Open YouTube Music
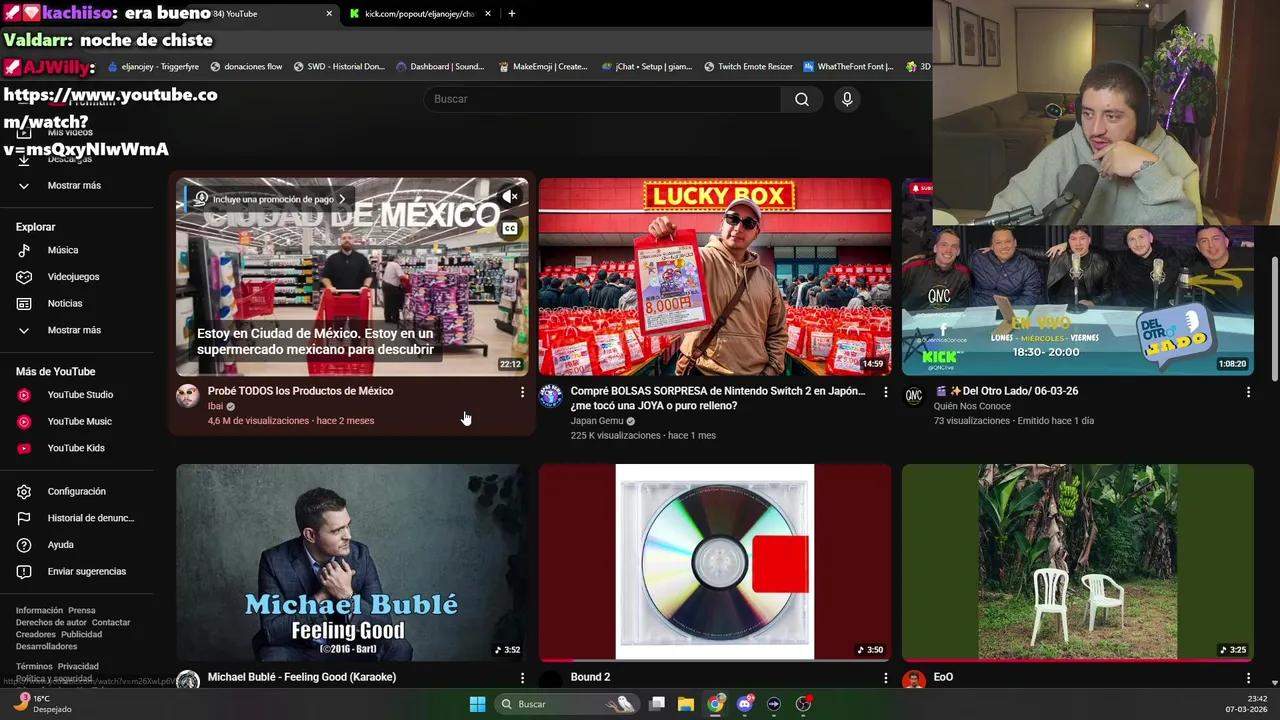1280x720 pixels. pyautogui.click(x=79, y=421)
